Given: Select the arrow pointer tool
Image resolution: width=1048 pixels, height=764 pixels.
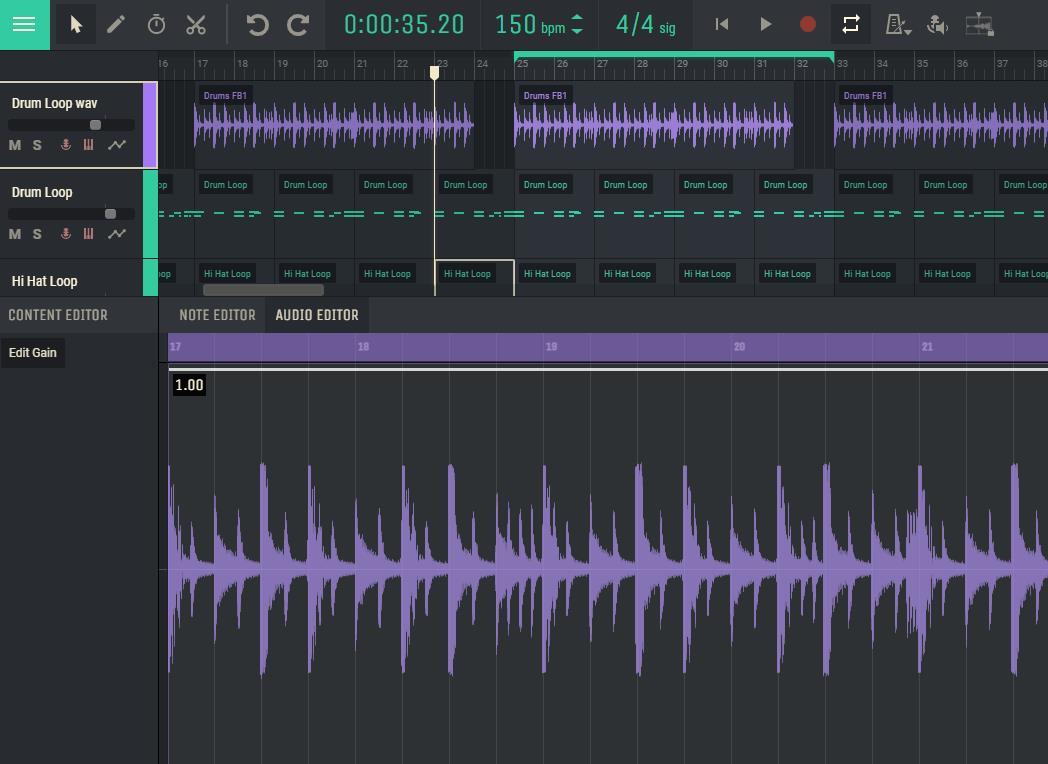Looking at the screenshot, I should coord(75,24).
